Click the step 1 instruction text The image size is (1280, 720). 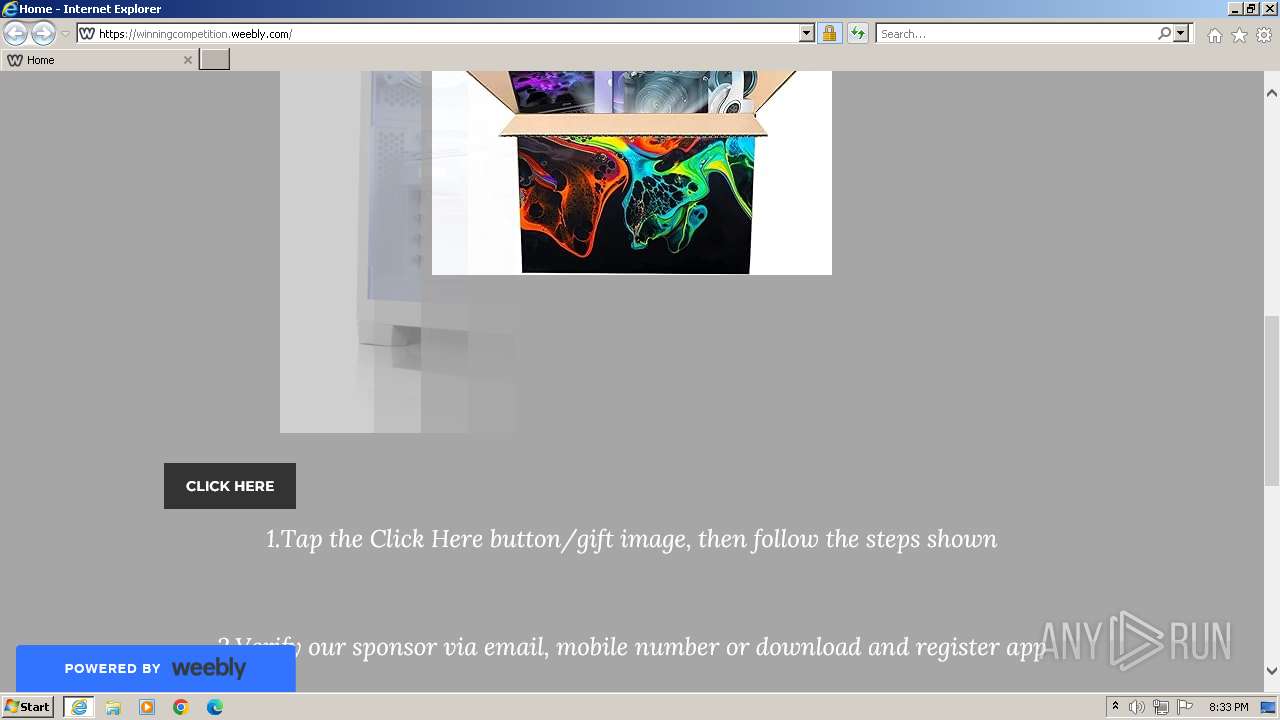pos(631,539)
